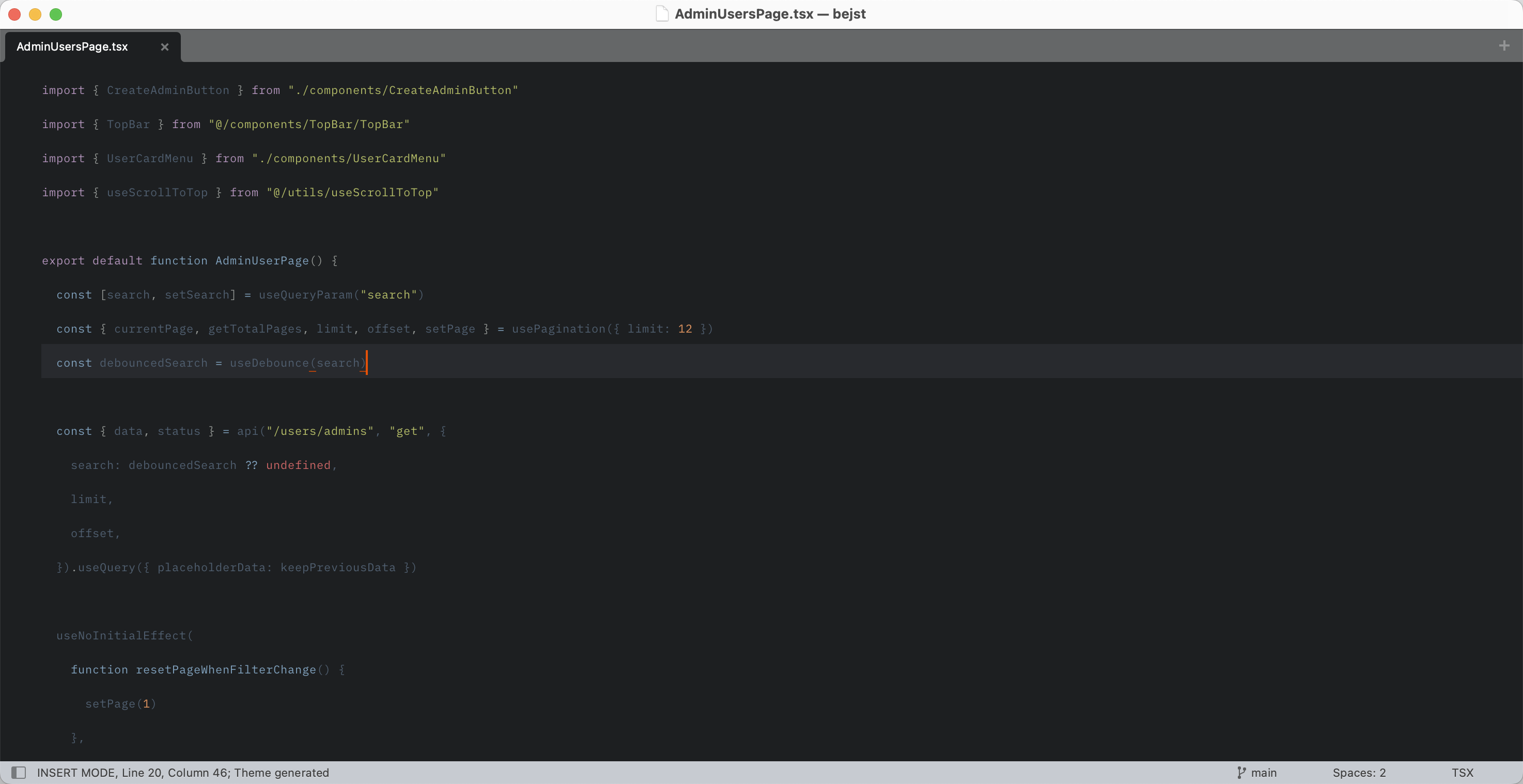1523x784 pixels.
Task: Place cursor on useDebounce call
Action: (269, 363)
